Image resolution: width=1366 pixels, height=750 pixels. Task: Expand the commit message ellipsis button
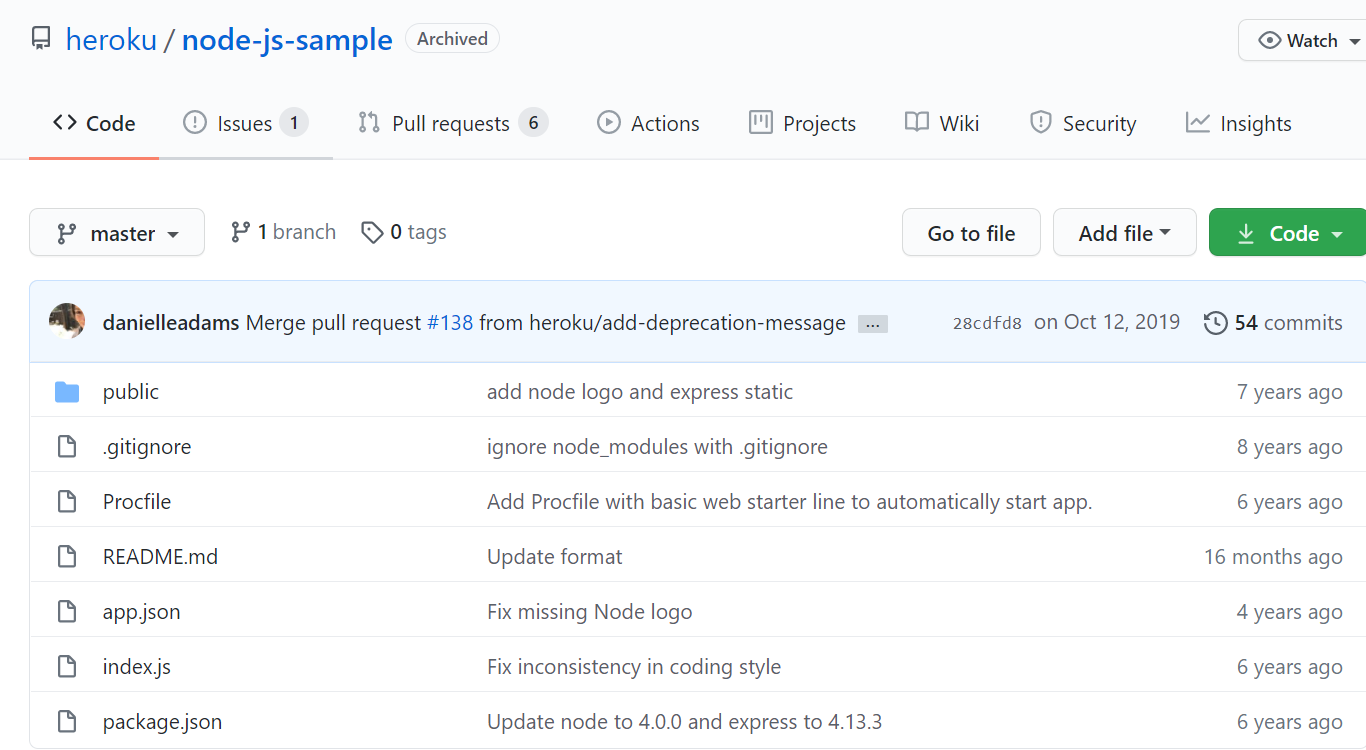(873, 324)
